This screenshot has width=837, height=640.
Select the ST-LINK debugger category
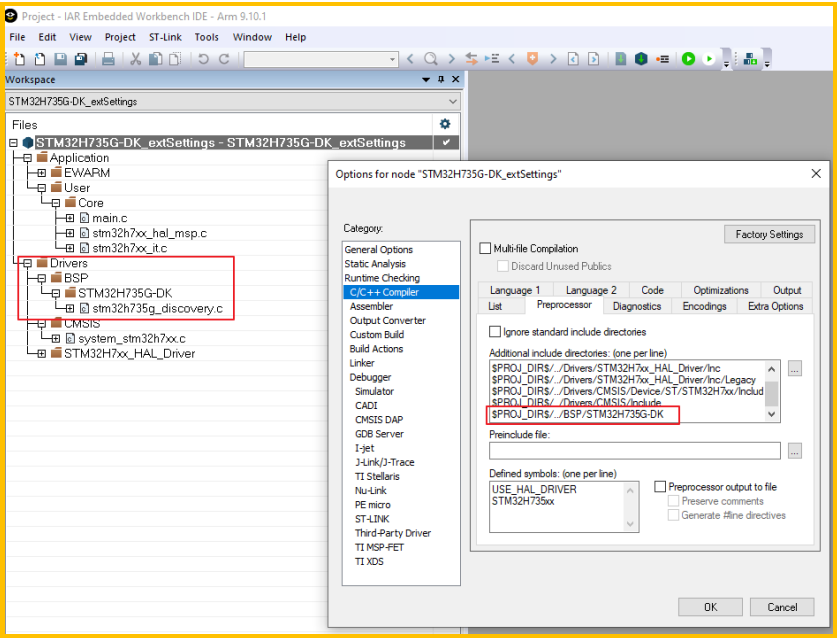tap(372, 519)
